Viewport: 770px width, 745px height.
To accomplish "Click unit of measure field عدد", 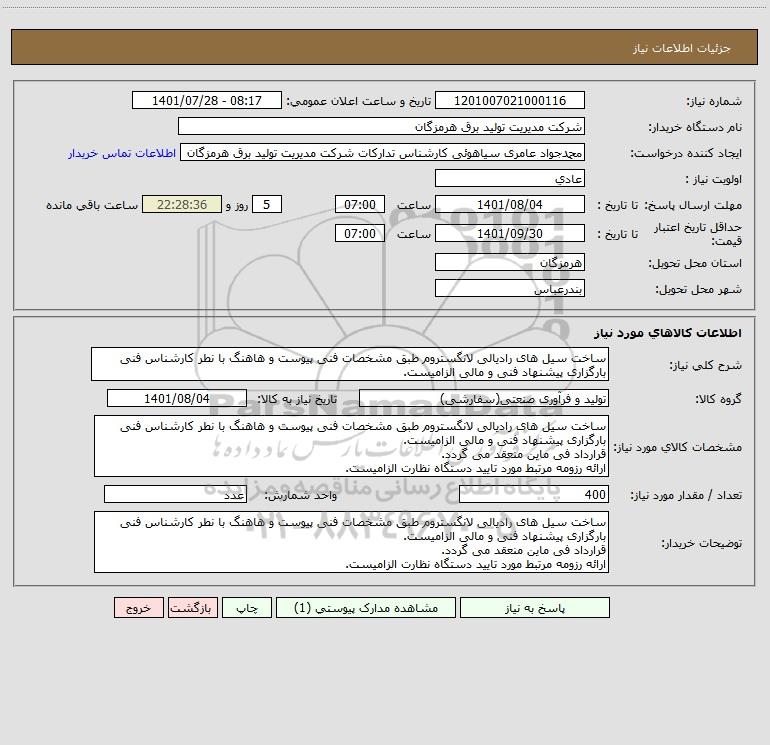I will (x=175, y=495).
